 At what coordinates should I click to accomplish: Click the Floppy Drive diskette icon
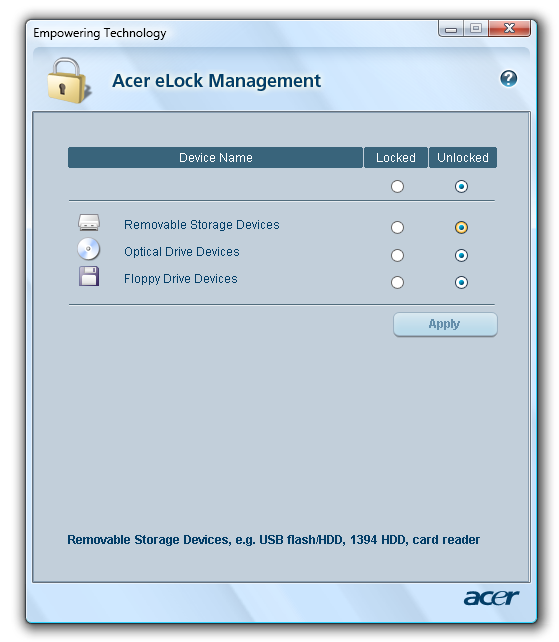tap(89, 276)
